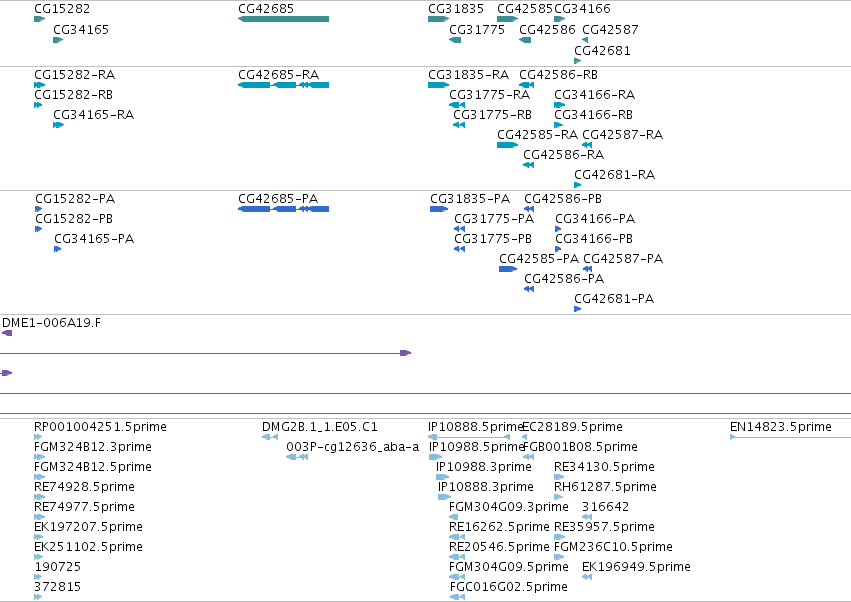Select transcript CG15282-RB label
Screen dimensions: 851x602
73,95
